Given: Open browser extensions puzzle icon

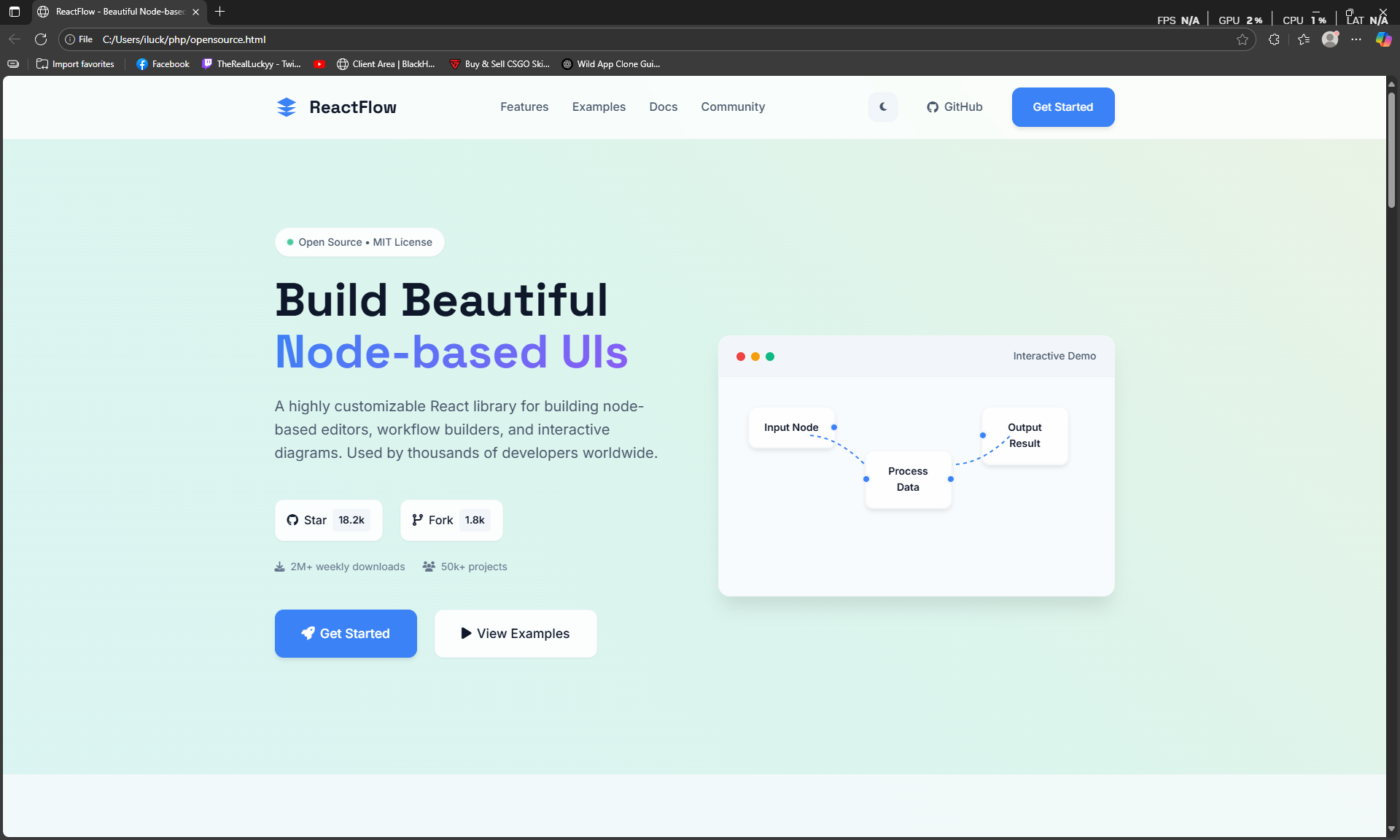Looking at the screenshot, I should 1274,39.
